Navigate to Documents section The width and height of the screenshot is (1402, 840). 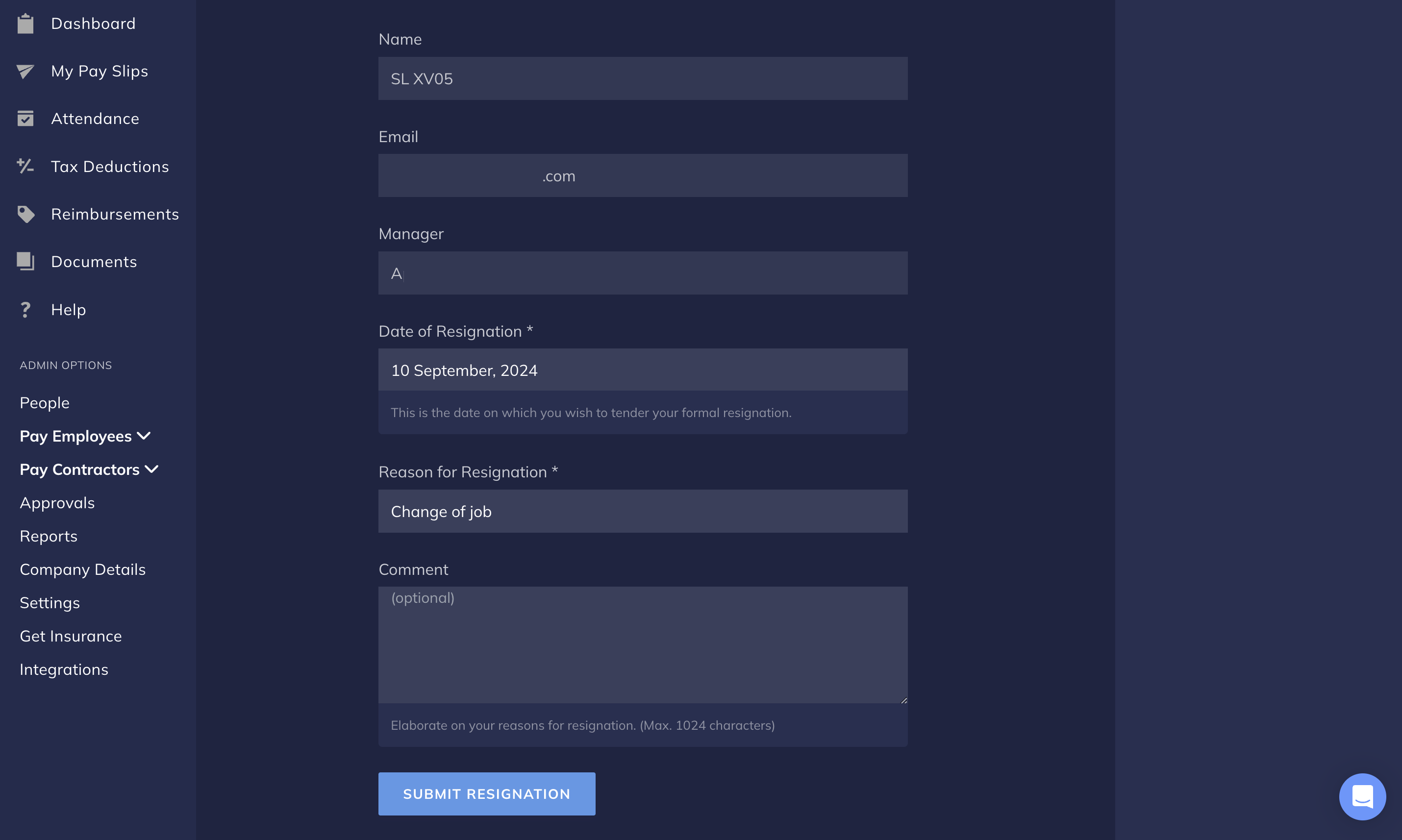click(93, 261)
